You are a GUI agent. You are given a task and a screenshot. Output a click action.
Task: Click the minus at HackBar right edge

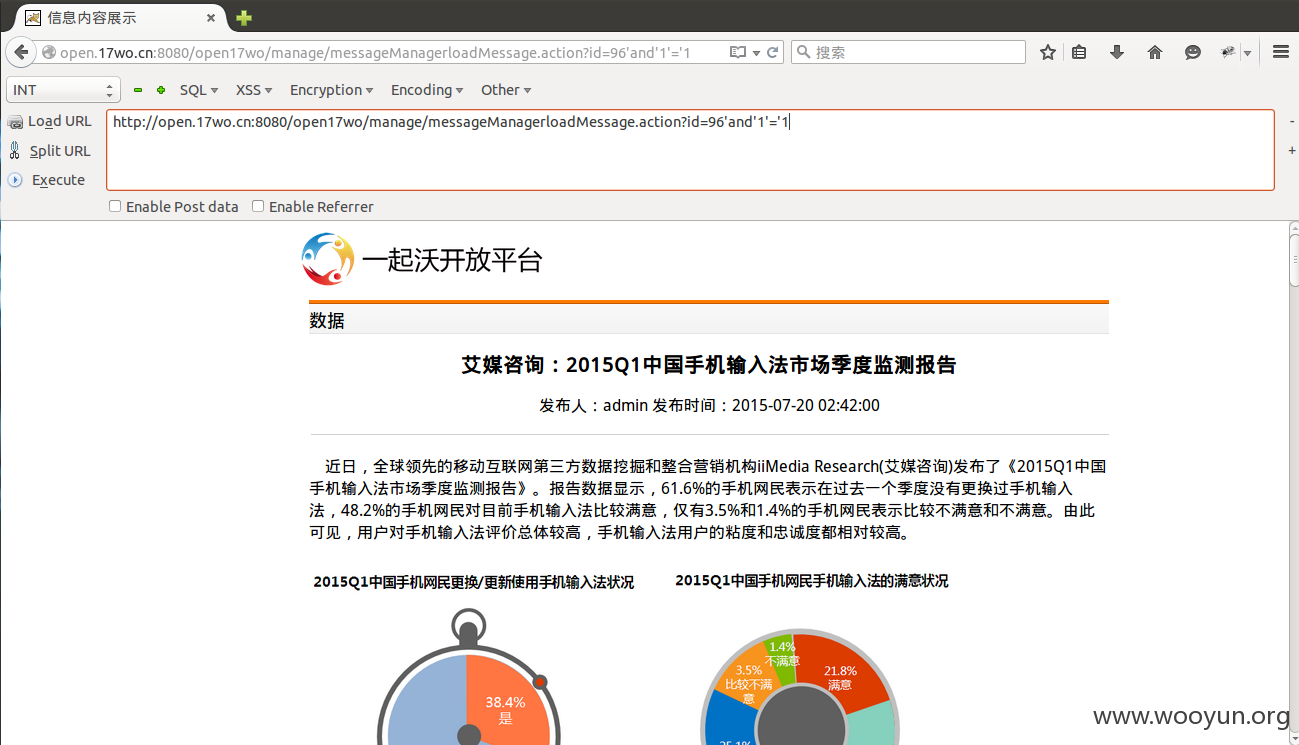tap(1291, 121)
